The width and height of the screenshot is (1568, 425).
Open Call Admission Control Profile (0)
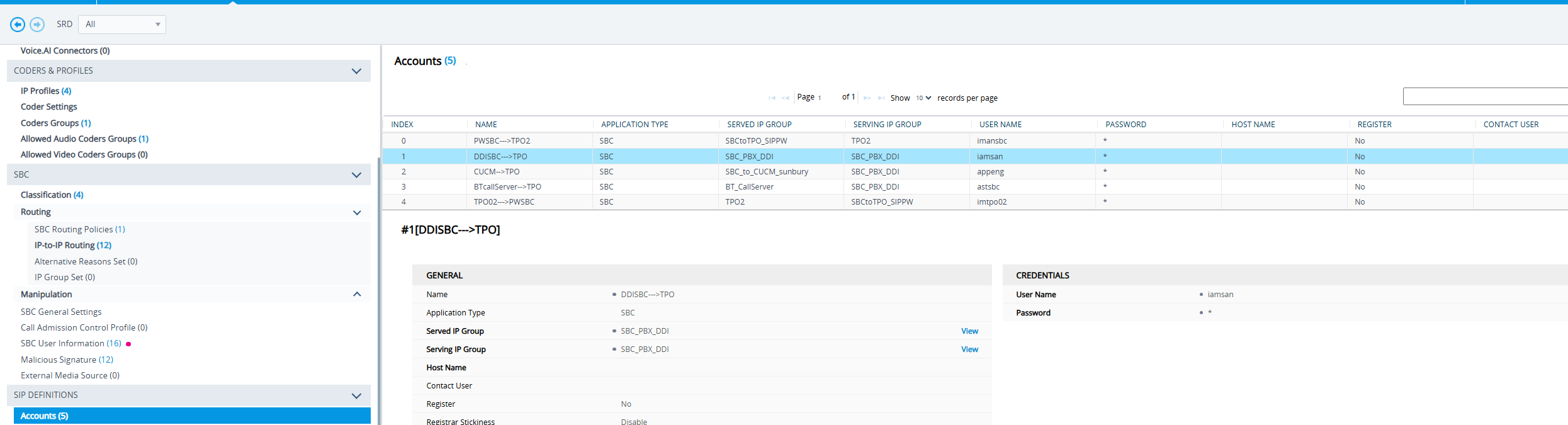(x=84, y=327)
